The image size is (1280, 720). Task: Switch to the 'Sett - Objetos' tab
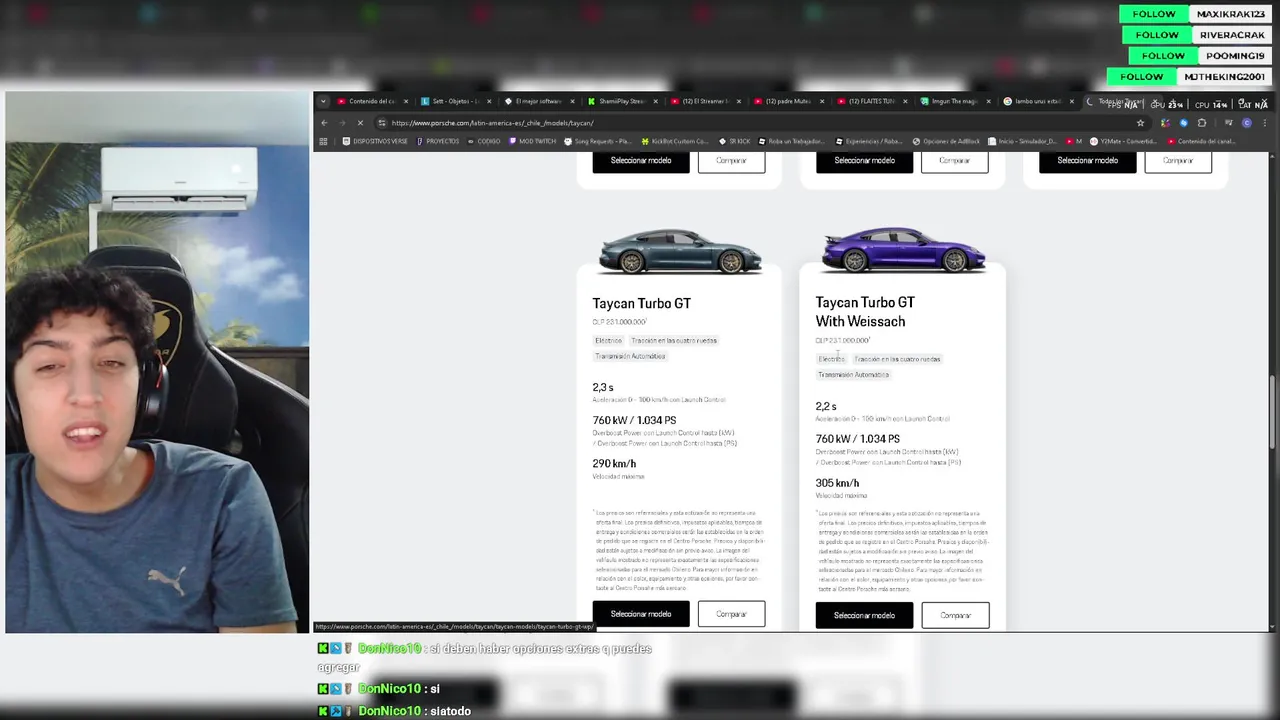(x=455, y=101)
